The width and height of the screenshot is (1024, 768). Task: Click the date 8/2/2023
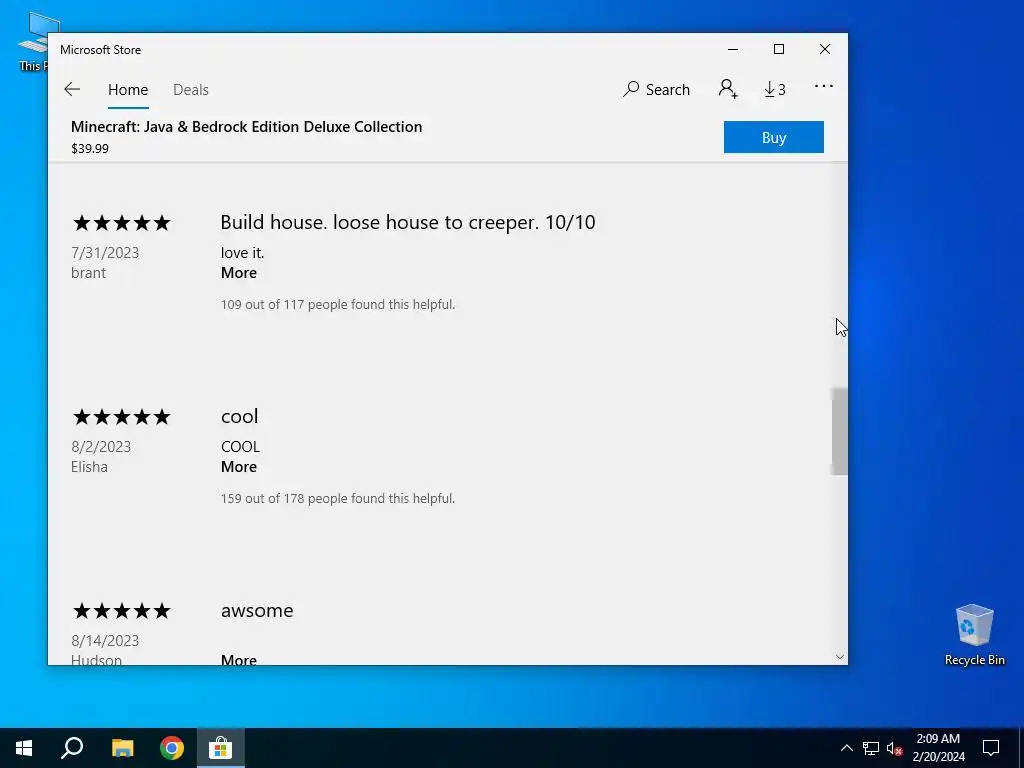click(101, 447)
